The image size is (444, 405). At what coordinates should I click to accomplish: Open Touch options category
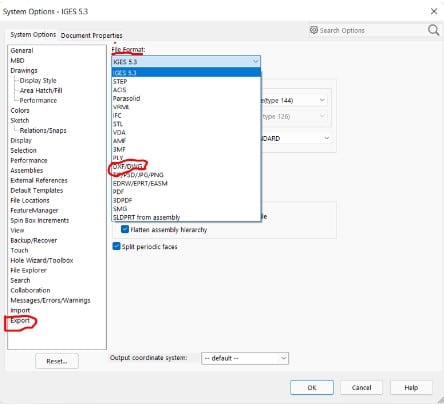coord(19,251)
